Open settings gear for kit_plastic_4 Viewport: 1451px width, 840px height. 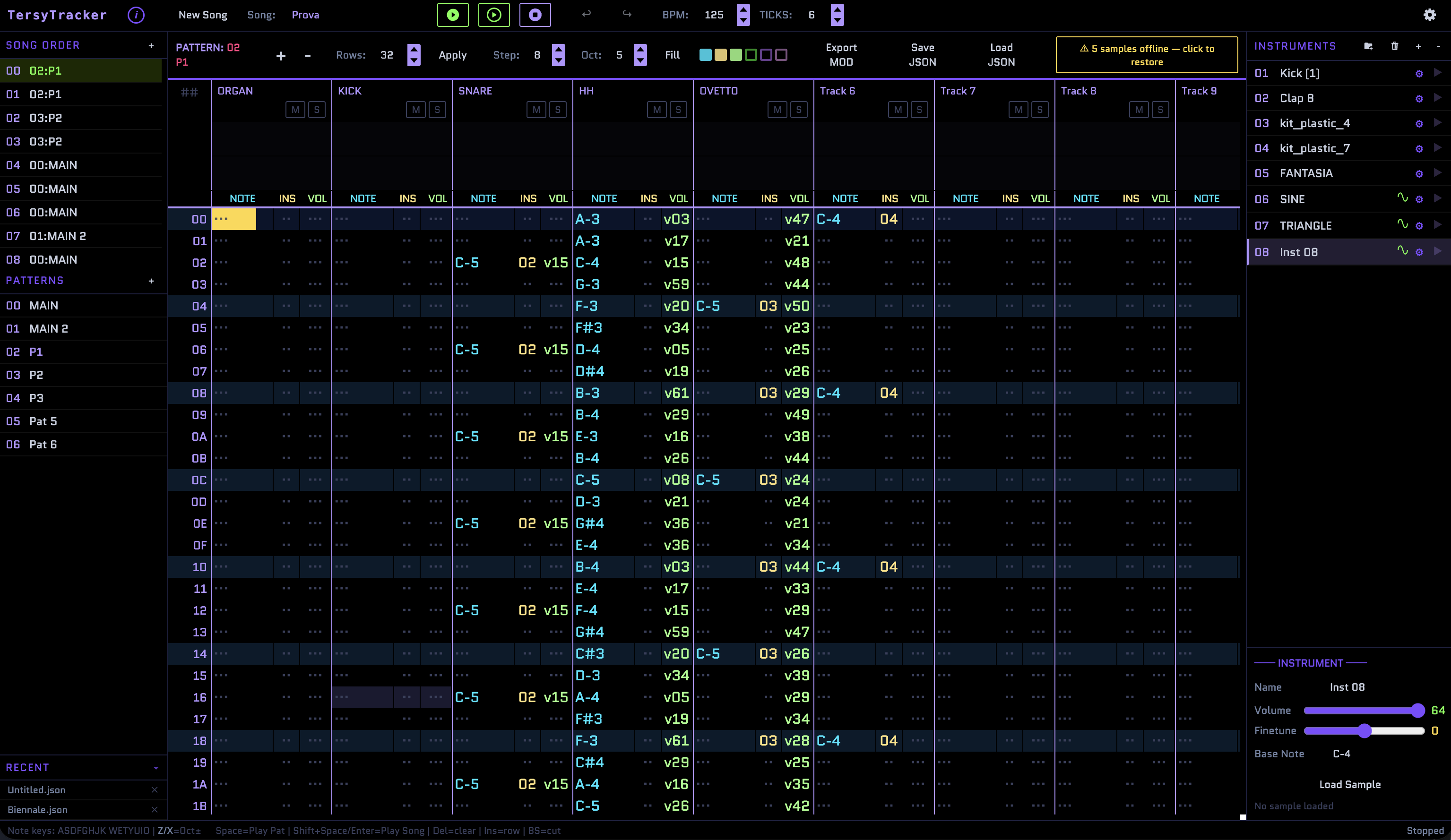coord(1419,124)
